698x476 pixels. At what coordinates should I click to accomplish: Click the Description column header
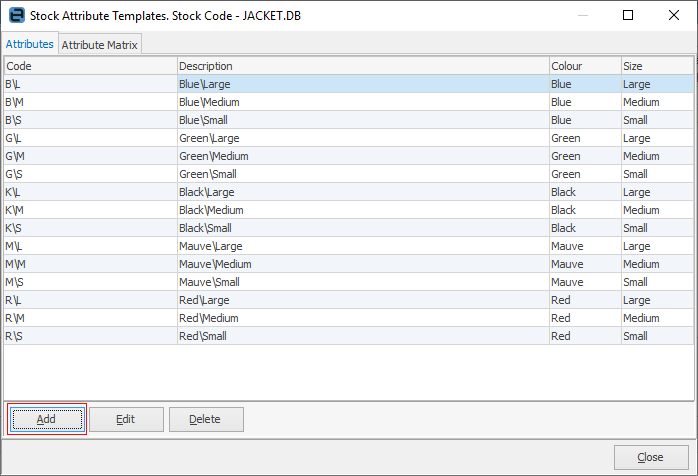pyautogui.click(x=362, y=66)
